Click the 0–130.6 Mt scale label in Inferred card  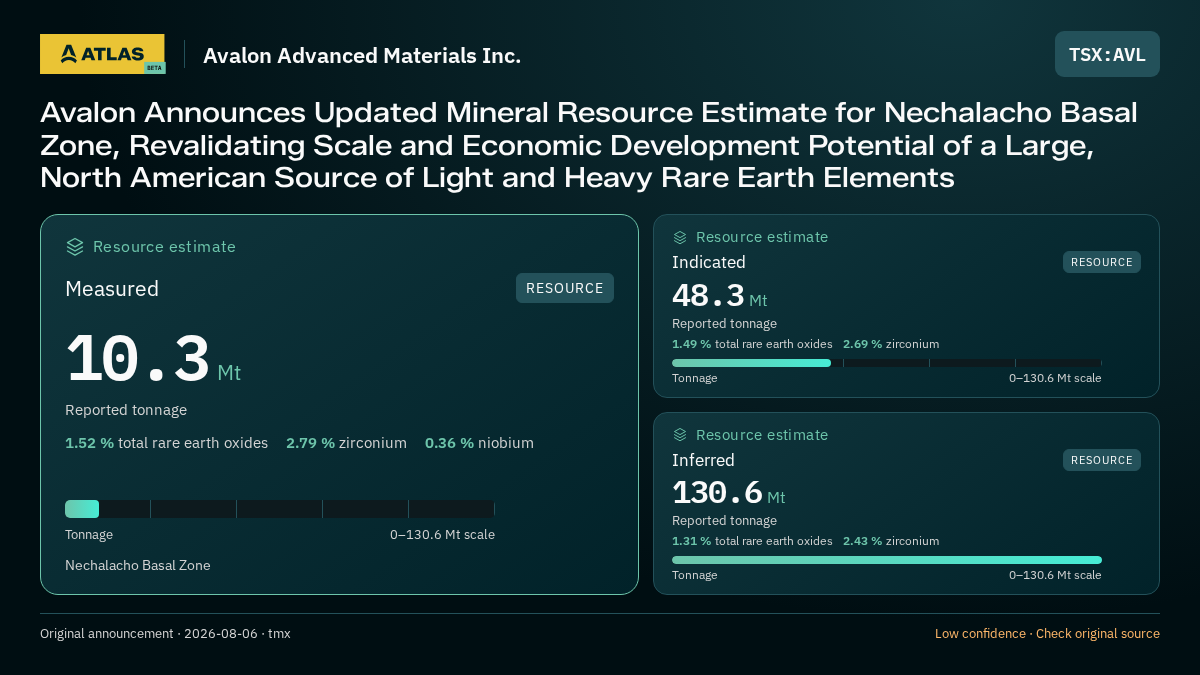tap(1055, 575)
